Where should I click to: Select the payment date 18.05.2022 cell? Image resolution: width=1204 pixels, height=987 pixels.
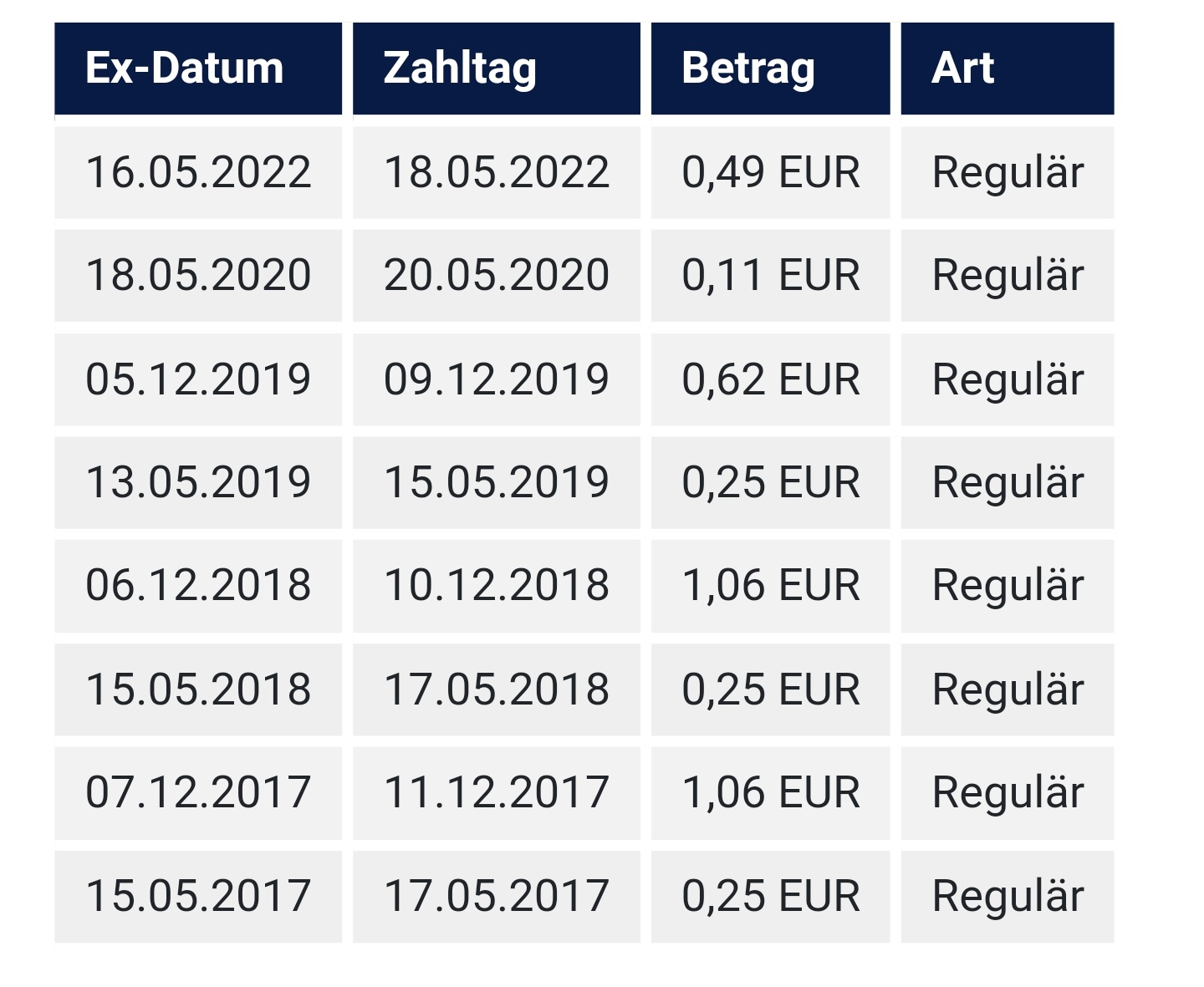(496, 173)
